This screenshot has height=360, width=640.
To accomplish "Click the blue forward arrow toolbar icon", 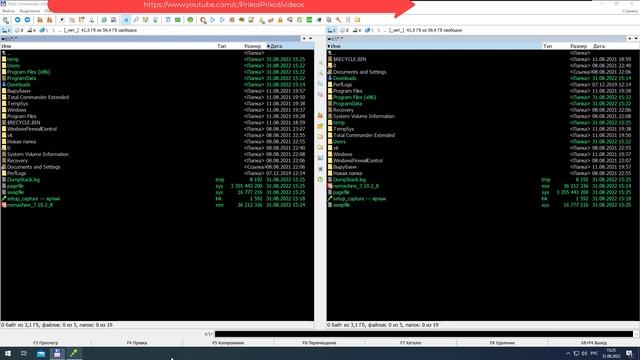I will [27, 20].
